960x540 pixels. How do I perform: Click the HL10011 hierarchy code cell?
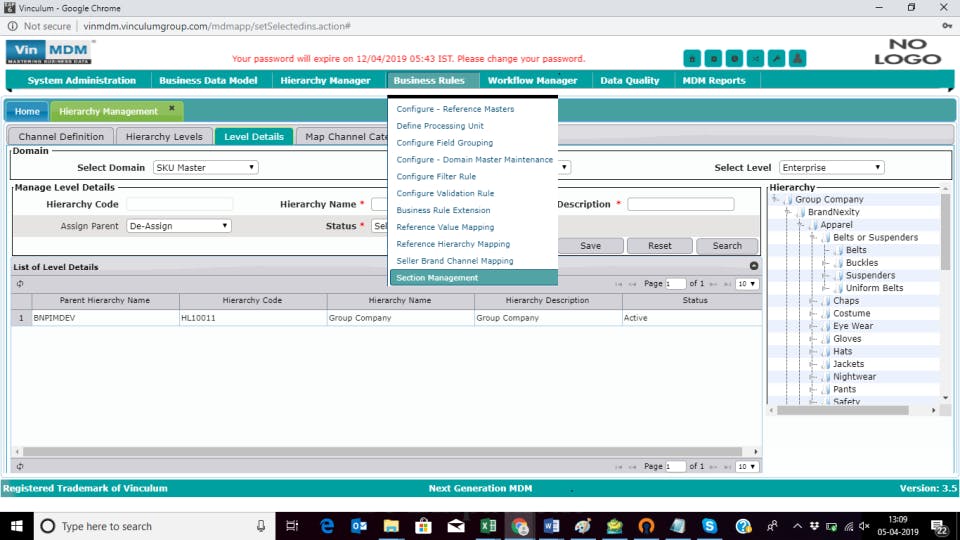[253, 318]
